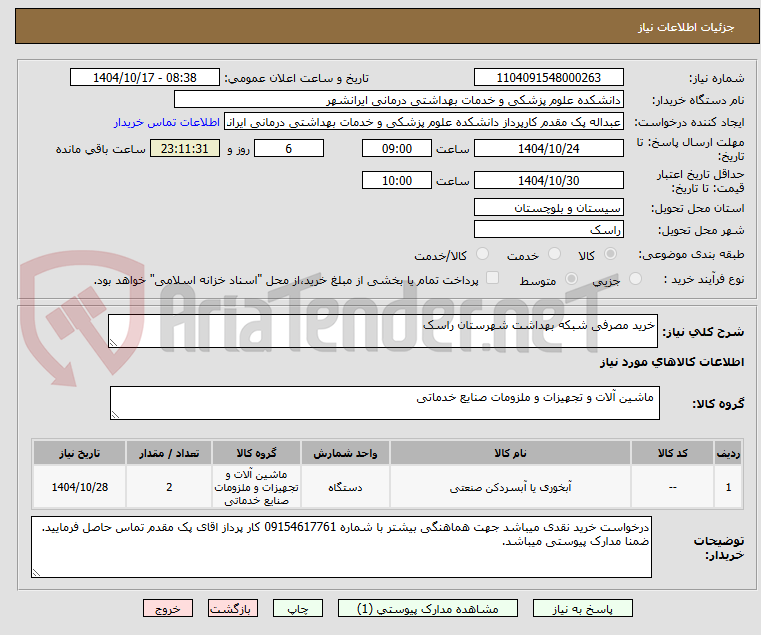Screen dimensions: 761x635
Task: Select the کالا radio button
Action: (610, 254)
